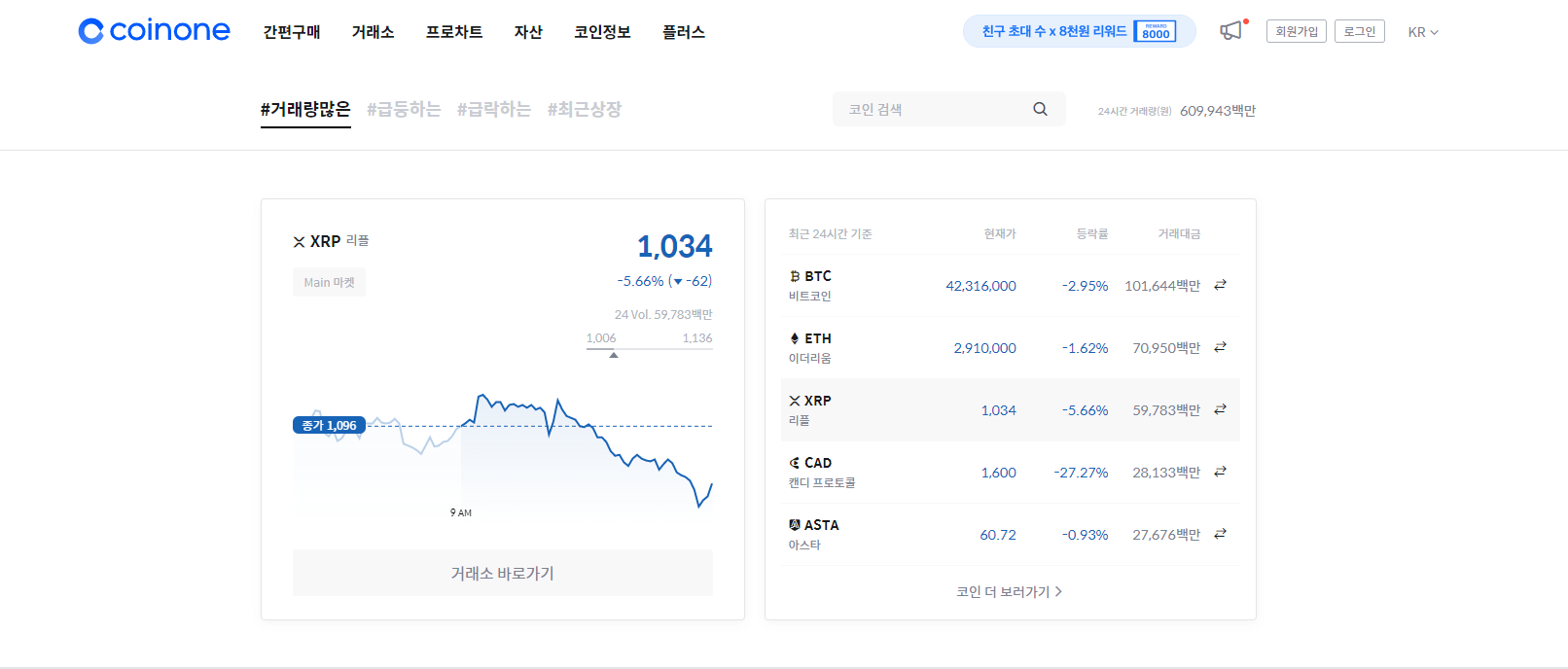The height and width of the screenshot is (669, 1568).
Task: Click the 8000 reward badge
Action: click(x=1156, y=31)
